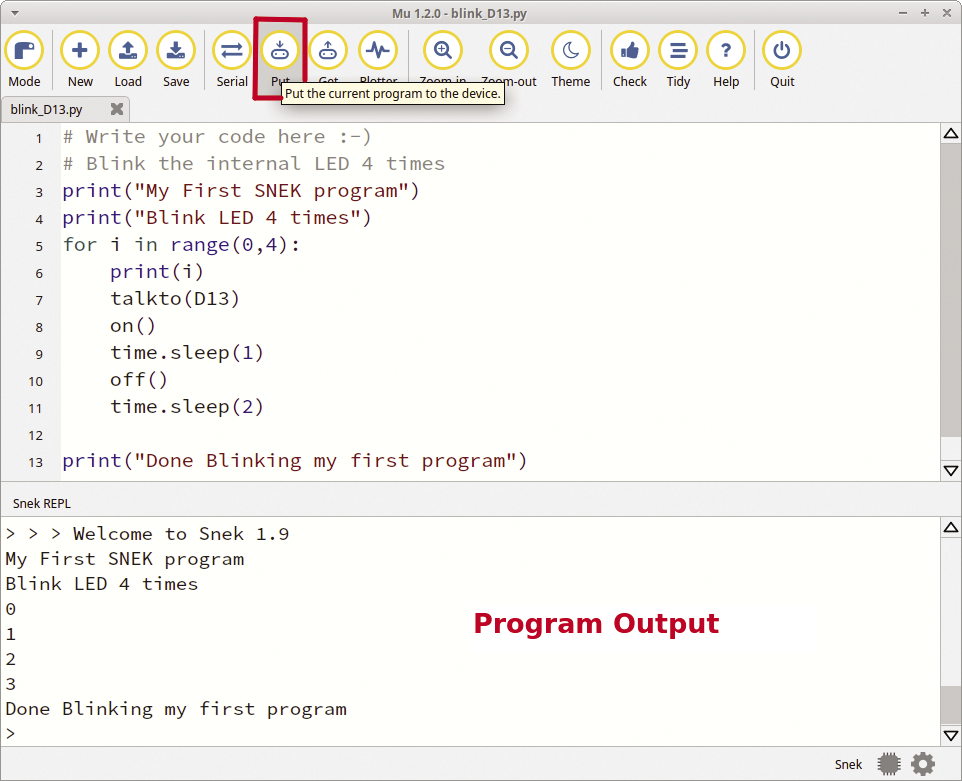Save the current program

(176, 60)
